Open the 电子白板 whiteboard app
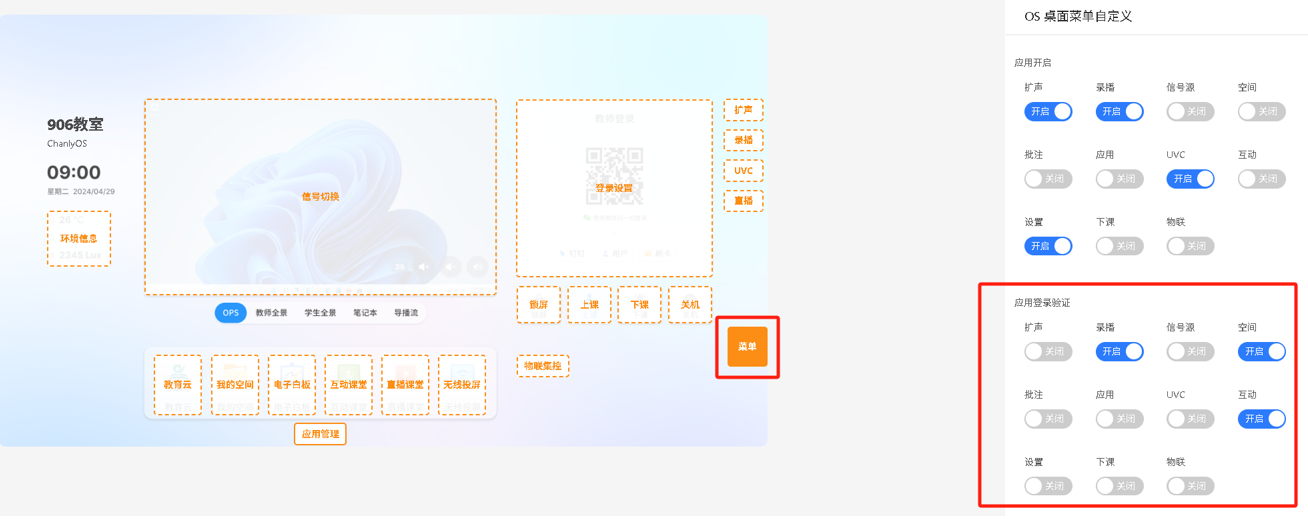This screenshot has height=519, width=1308. pyautogui.click(x=292, y=385)
